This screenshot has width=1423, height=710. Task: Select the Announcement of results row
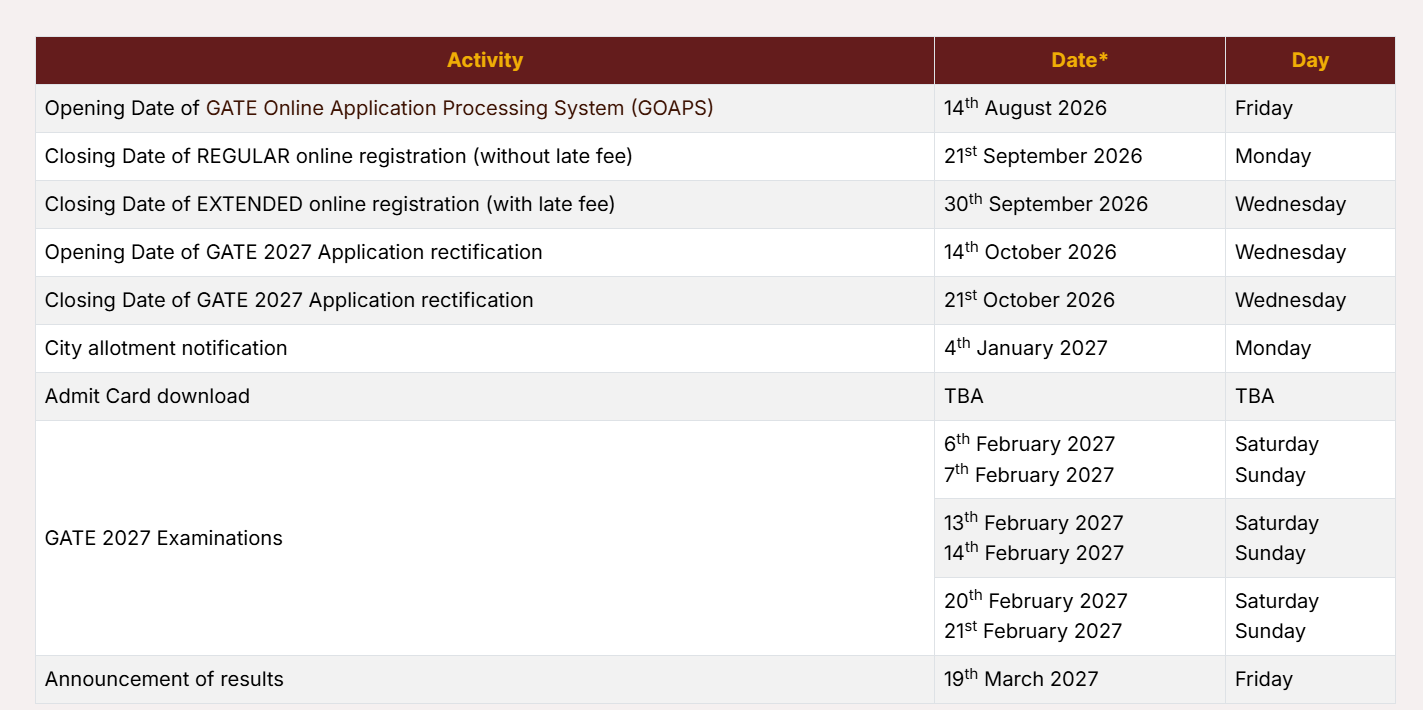[x=715, y=679]
